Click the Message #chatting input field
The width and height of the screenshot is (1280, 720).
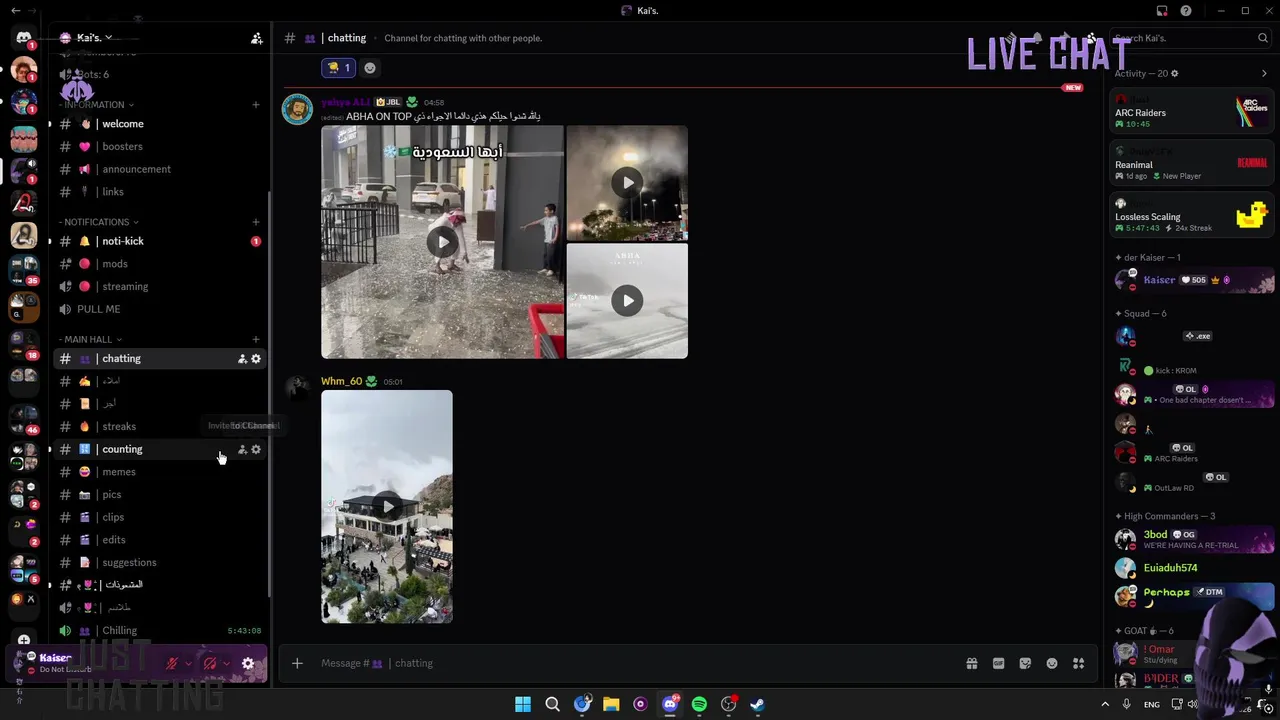coord(640,663)
